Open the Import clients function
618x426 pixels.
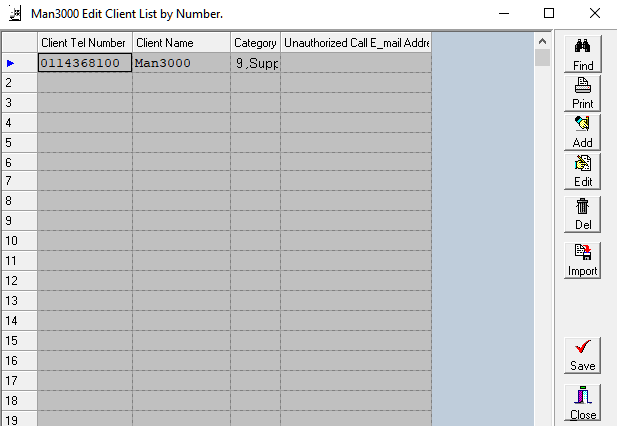pyautogui.click(x=583, y=260)
